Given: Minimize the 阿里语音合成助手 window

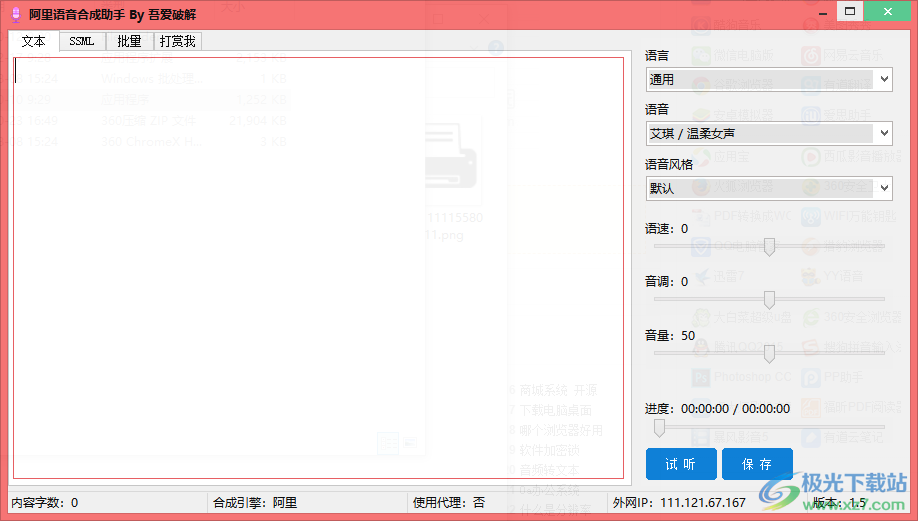Looking at the screenshot, I should [x=823, y=12].
